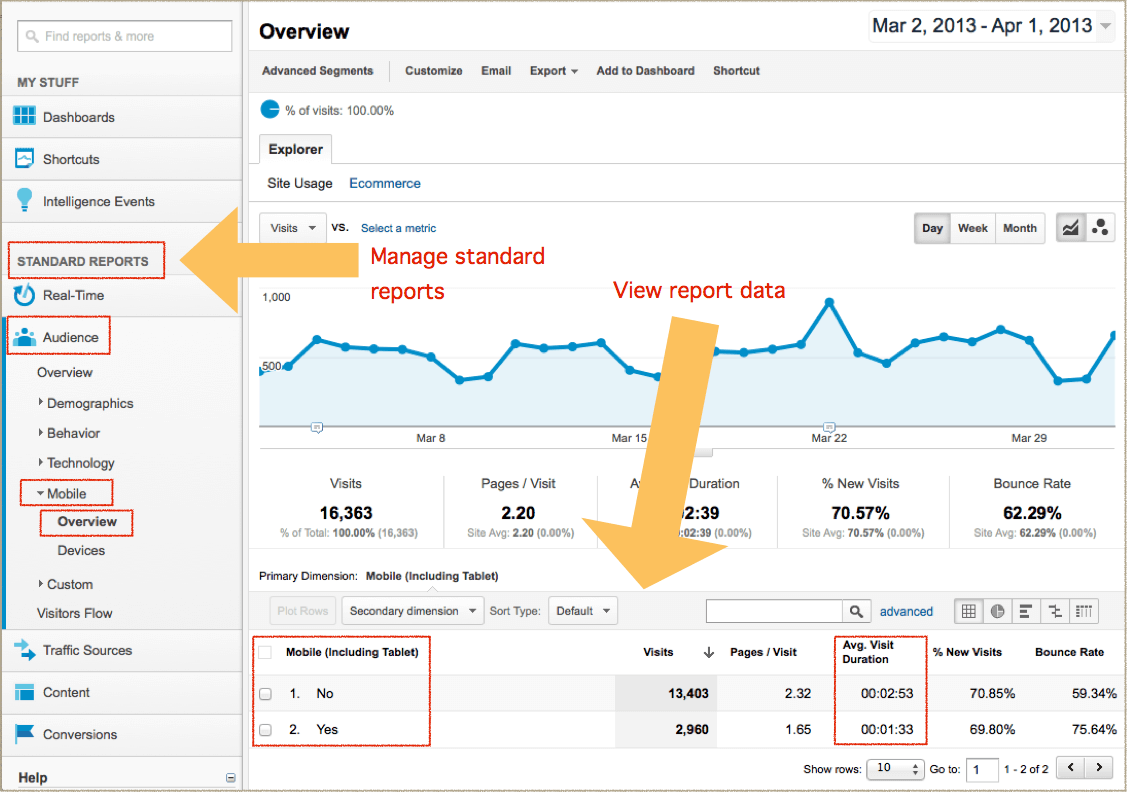Tick the checkbox for the Yes row
This screenshot has width=1127, height=792.
click(x=265, y=729)
